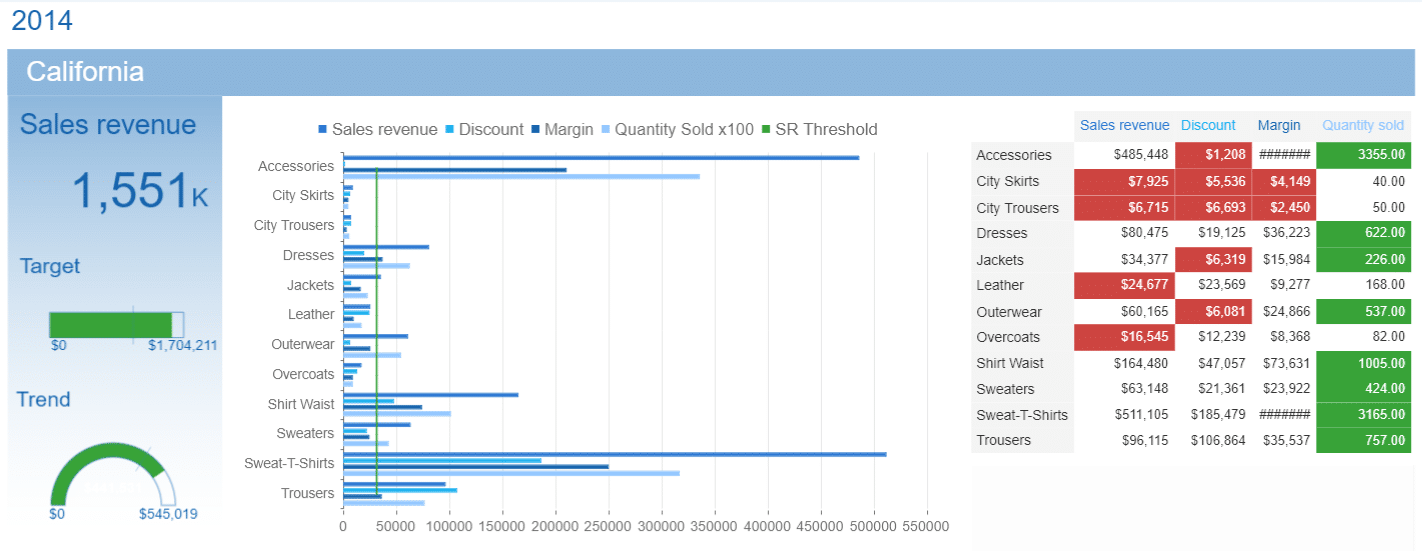Select the Trousers row label in table
The height and width of the screenshot is (551, 1422).
[1004, 440]
